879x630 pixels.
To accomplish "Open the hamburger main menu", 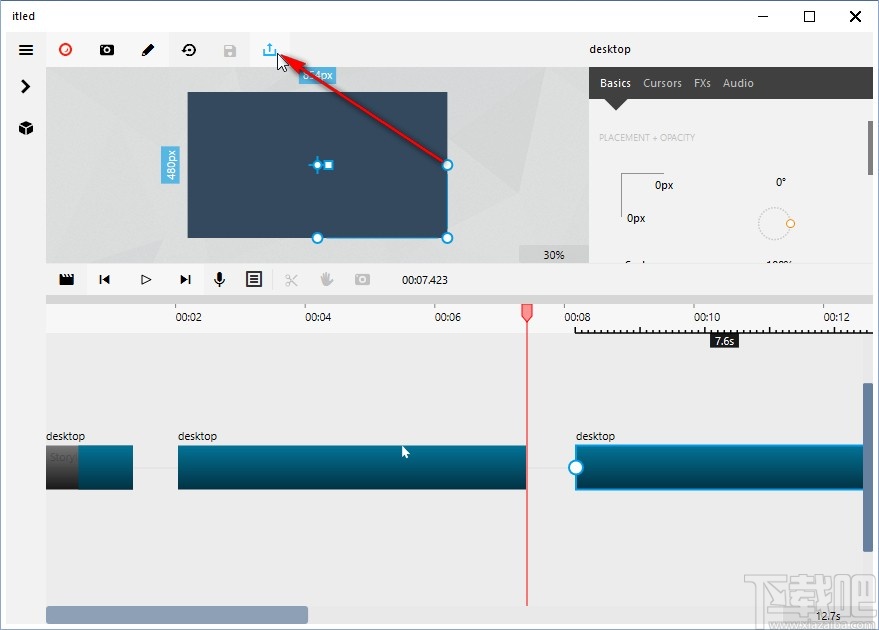I will coord(26,50).
